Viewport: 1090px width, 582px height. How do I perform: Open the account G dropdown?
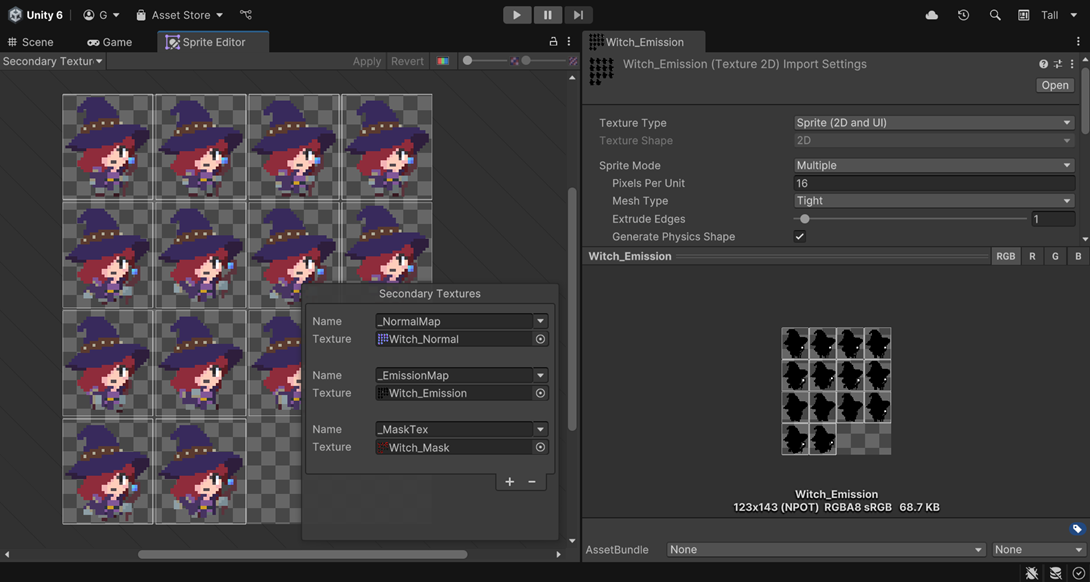(101, 15)
